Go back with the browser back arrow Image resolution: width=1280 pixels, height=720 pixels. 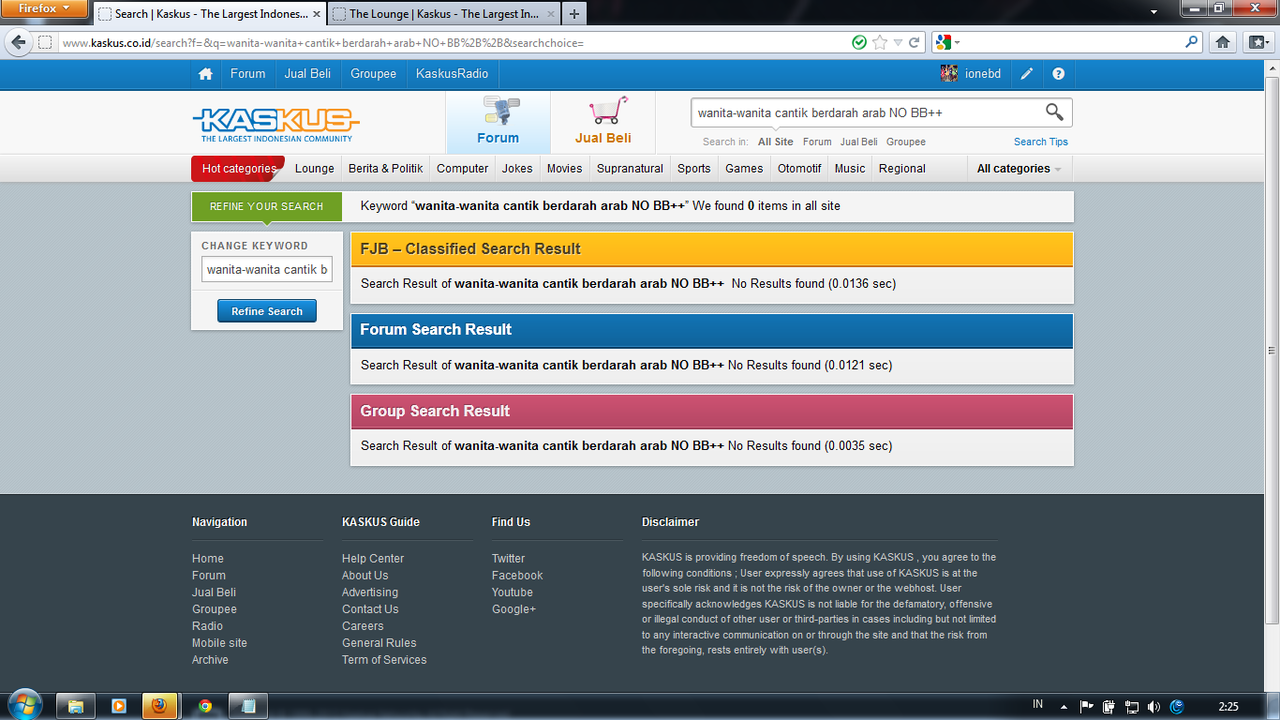coord(18,43)
